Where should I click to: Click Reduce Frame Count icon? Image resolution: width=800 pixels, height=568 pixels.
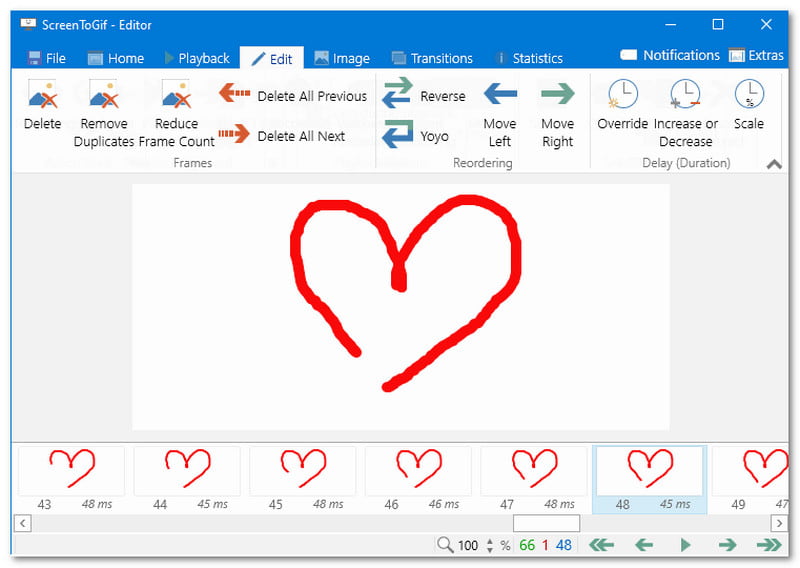pyautogui.click(x=176, y=95)
